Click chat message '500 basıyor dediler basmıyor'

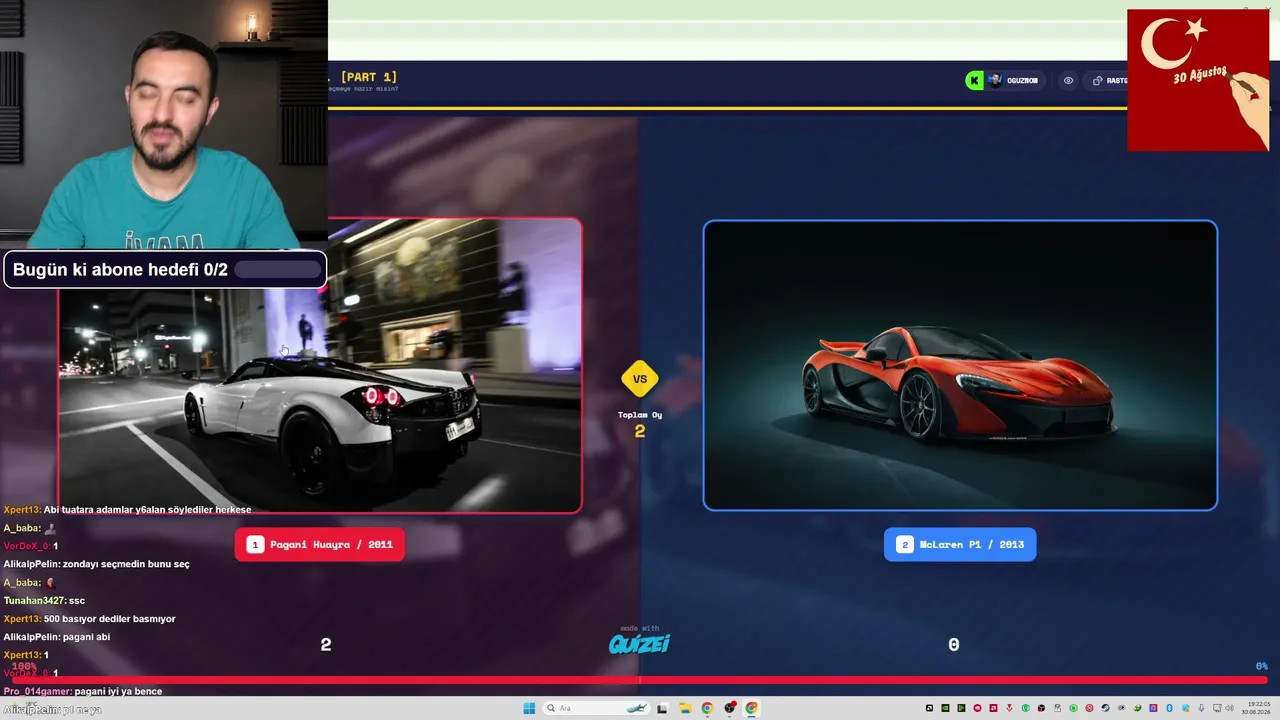(110, 619)
